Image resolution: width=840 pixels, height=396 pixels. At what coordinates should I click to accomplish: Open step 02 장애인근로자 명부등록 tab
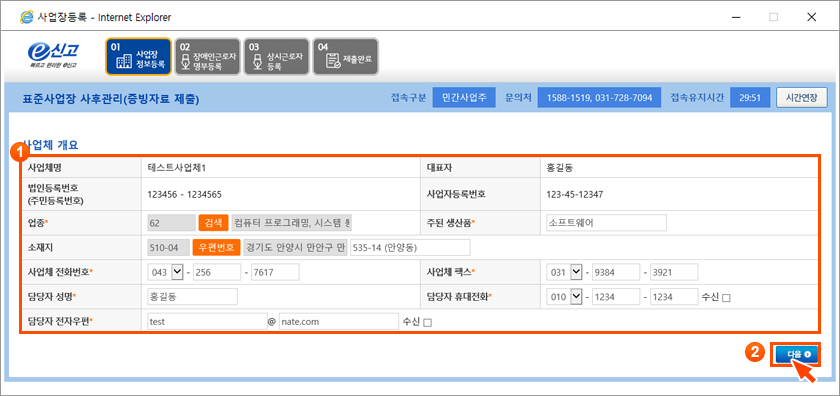coord(207,57)
